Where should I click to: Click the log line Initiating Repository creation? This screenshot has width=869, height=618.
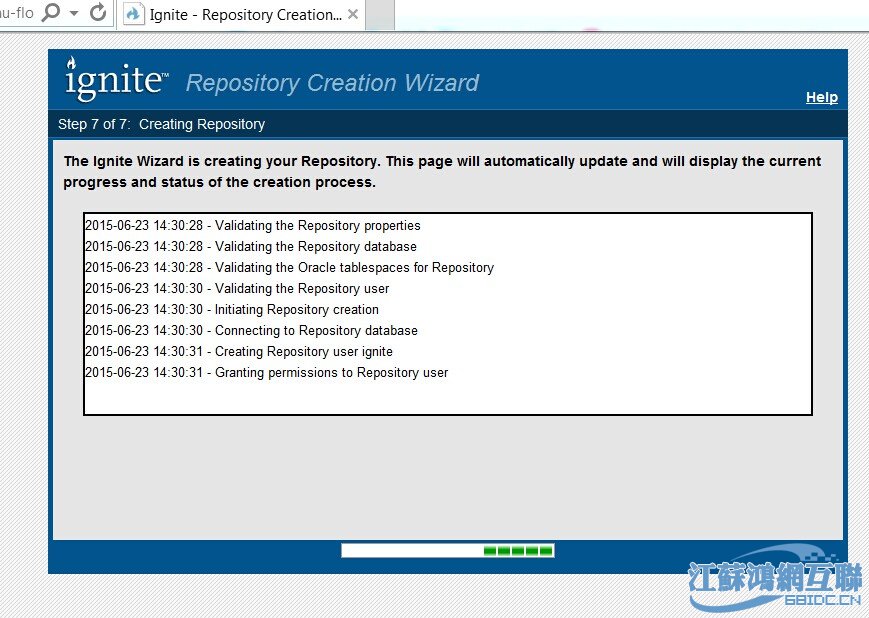coord(232,310)
